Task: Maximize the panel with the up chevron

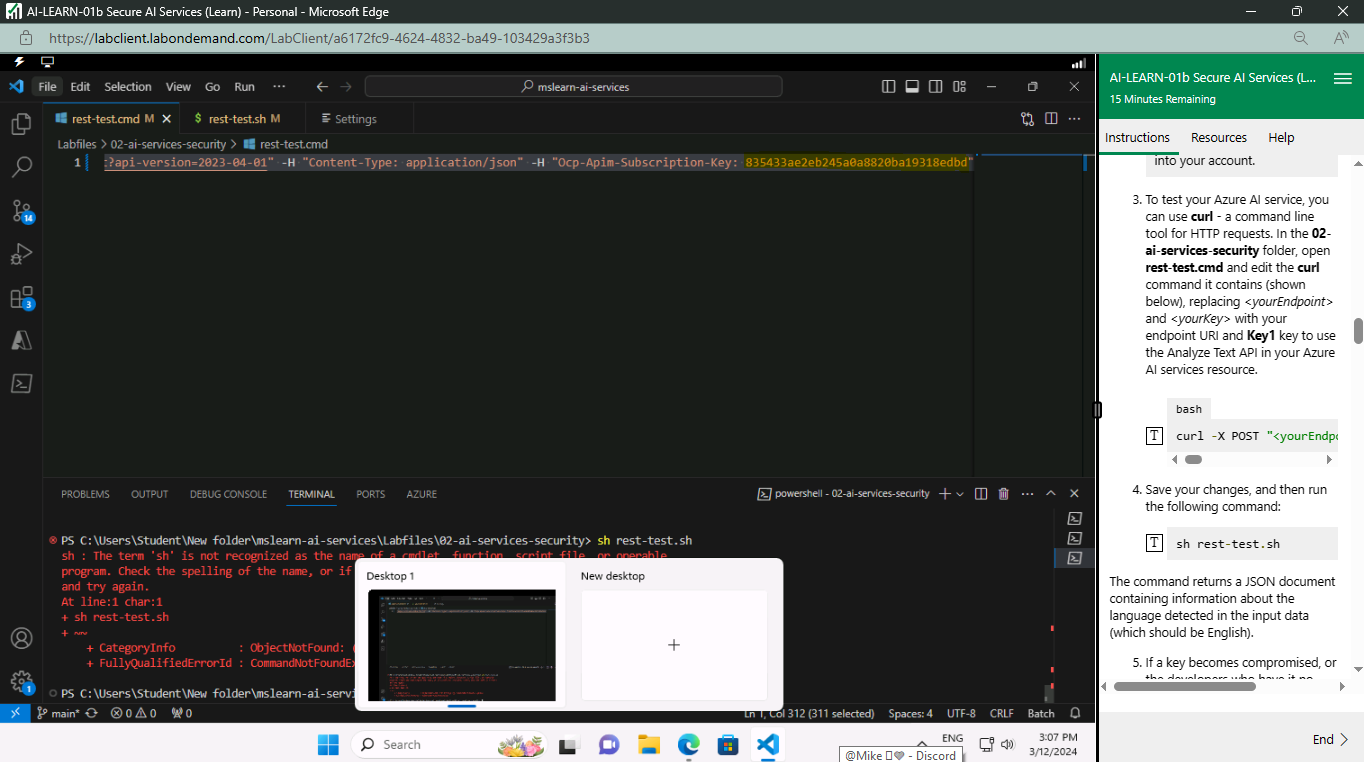Action: coord(1051,493)
